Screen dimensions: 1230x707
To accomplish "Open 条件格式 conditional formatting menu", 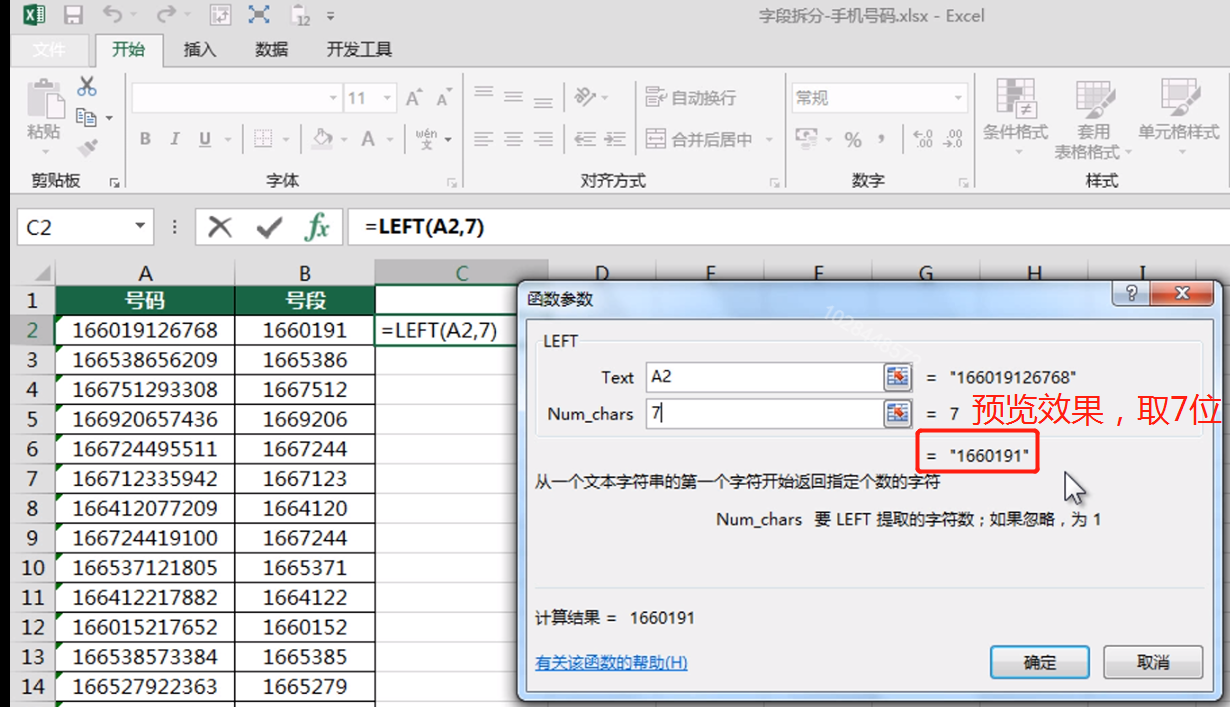I will [1015, 118].
